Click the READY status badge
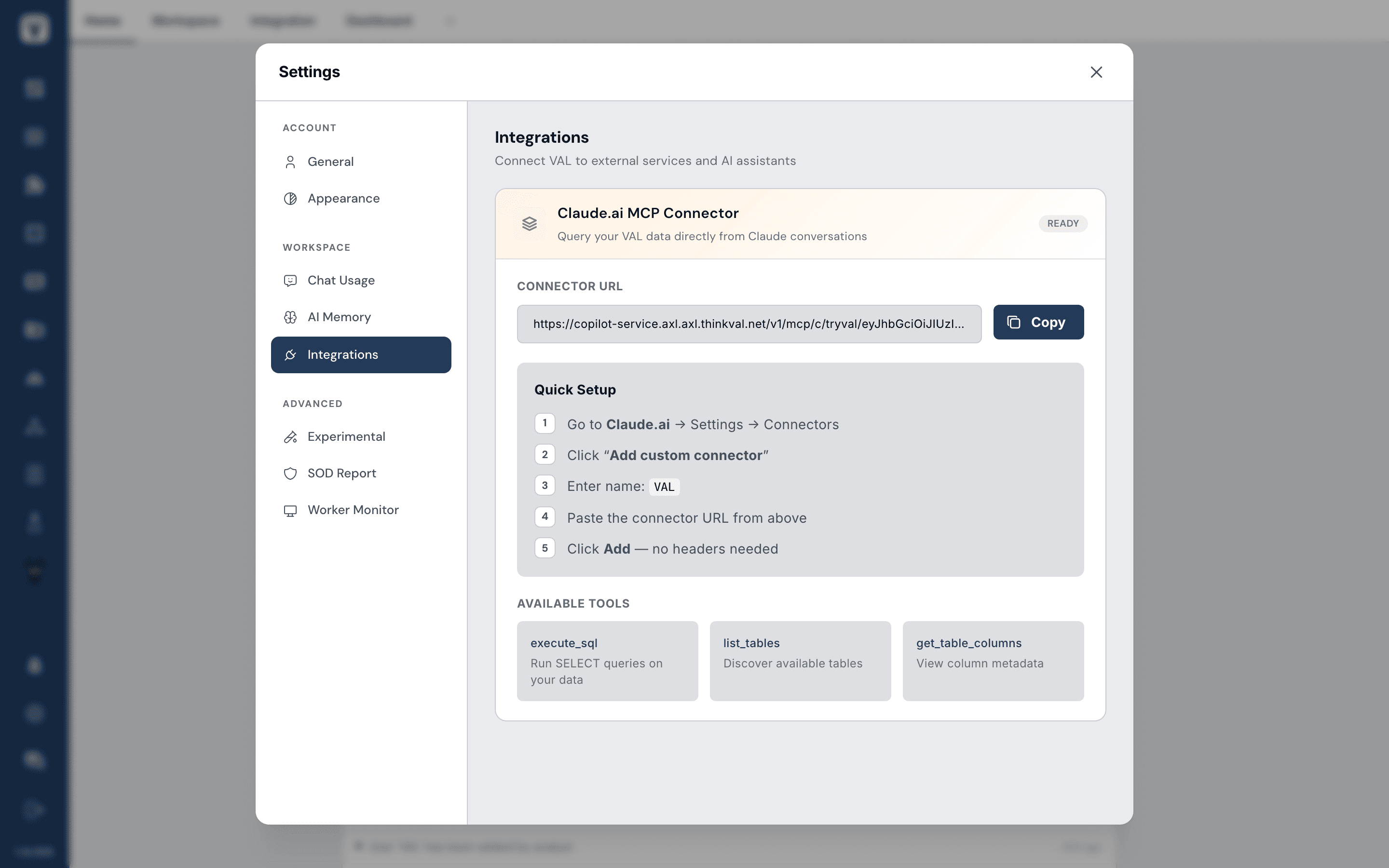1389x868 pixels. tap(1063, 223)
